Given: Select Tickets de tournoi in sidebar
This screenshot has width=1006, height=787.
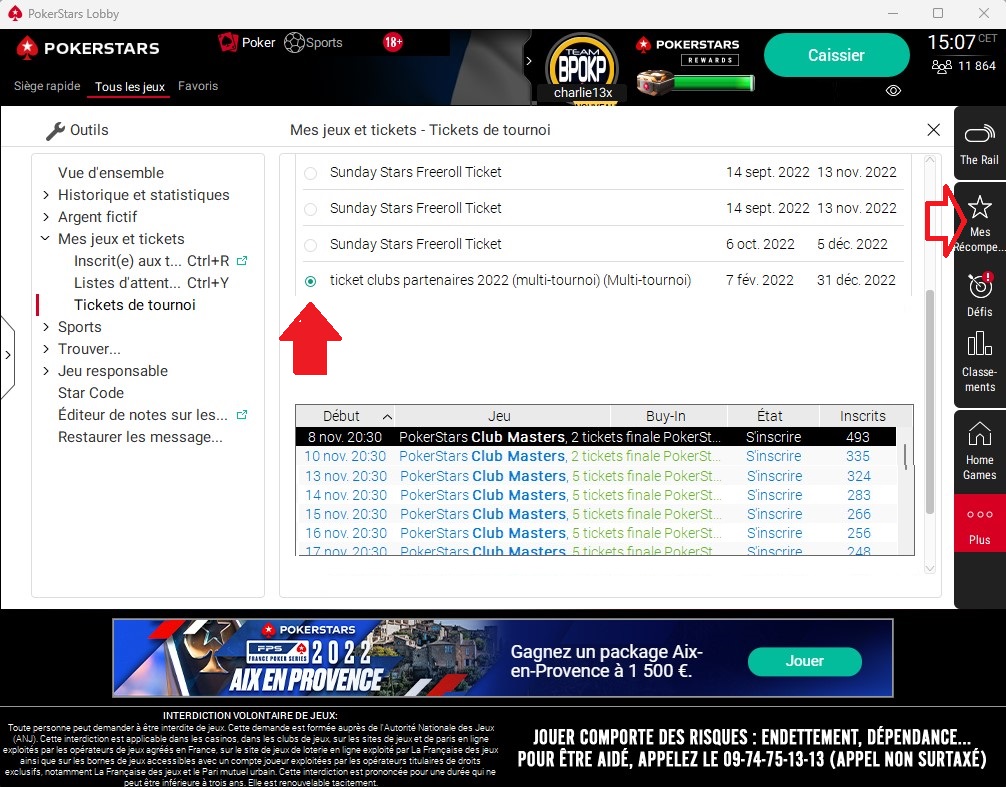Looking at the screenshot, I should [135, 305].
